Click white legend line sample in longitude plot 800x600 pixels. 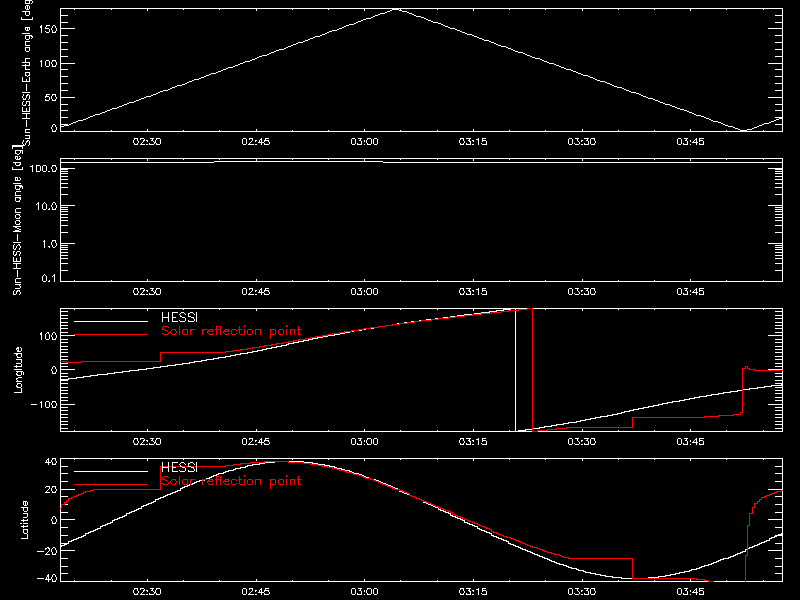(111, 321)
